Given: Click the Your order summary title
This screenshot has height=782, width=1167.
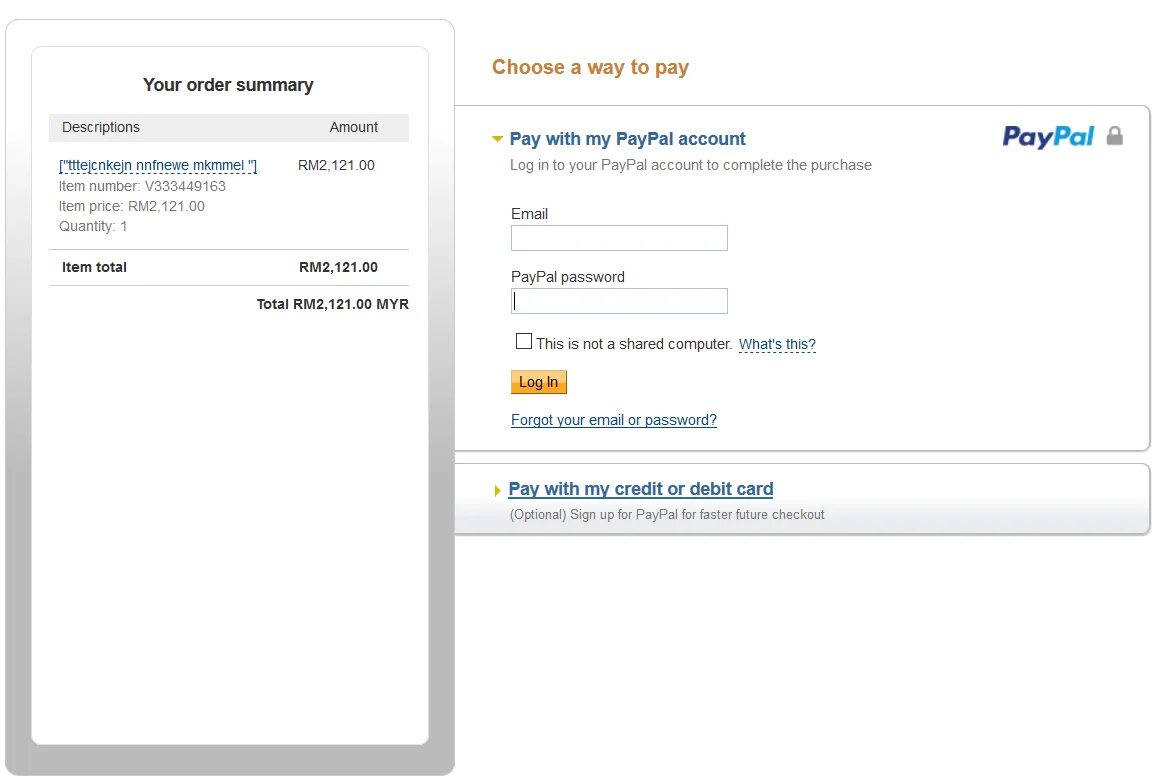Looking at the screenshot, I should [x=228, y=85].
